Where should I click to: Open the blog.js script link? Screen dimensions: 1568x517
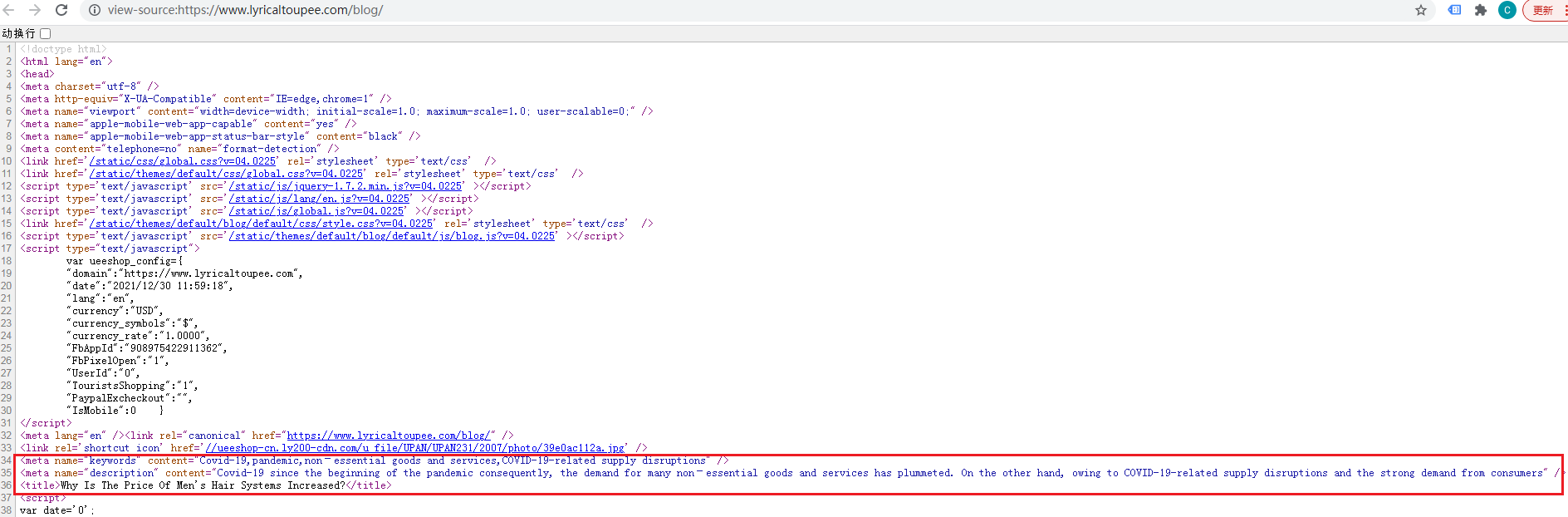[x=392, y=236]
